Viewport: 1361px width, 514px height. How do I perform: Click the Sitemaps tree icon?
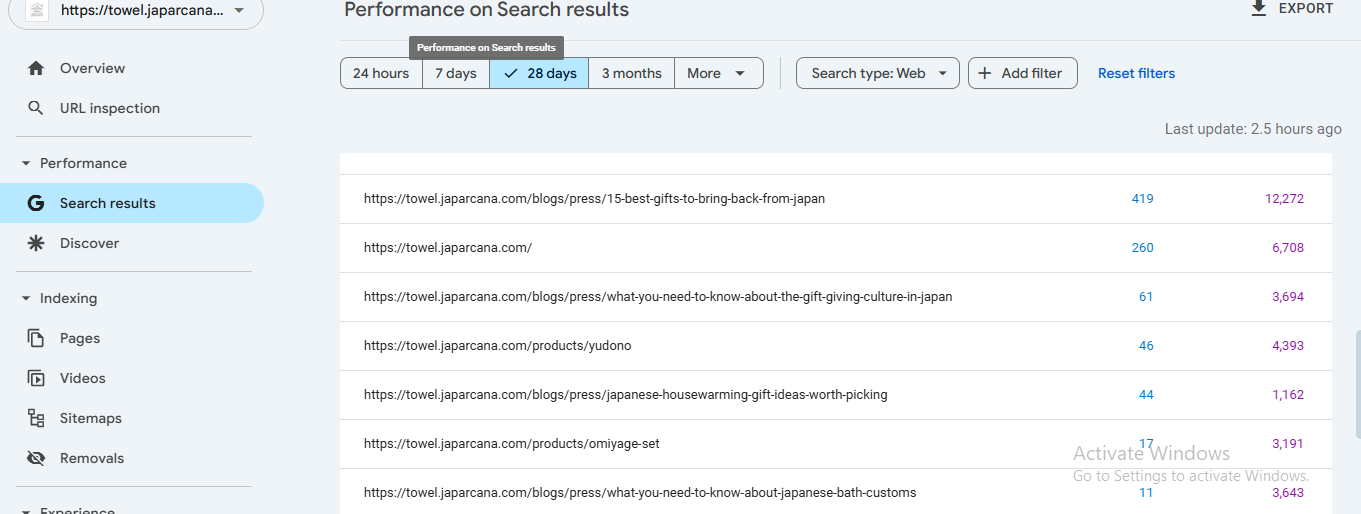[x=36, y=418]
